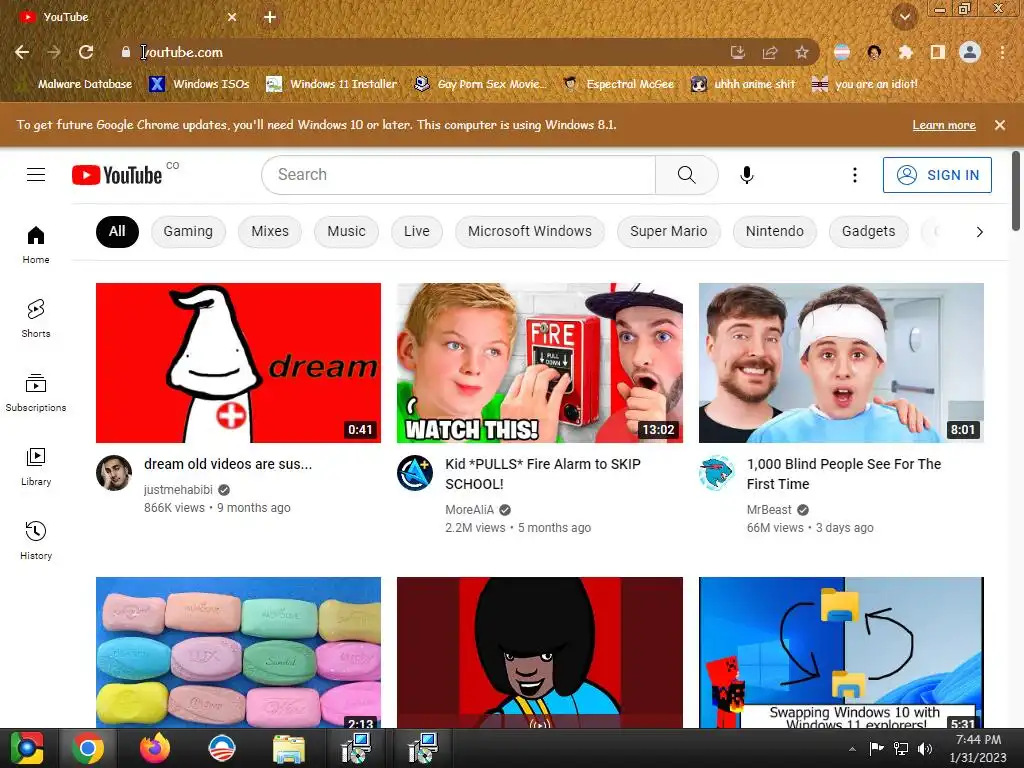Open File Explorer from the taskbar
Screen dimensions: 1024x768
[x=288, y=748]
